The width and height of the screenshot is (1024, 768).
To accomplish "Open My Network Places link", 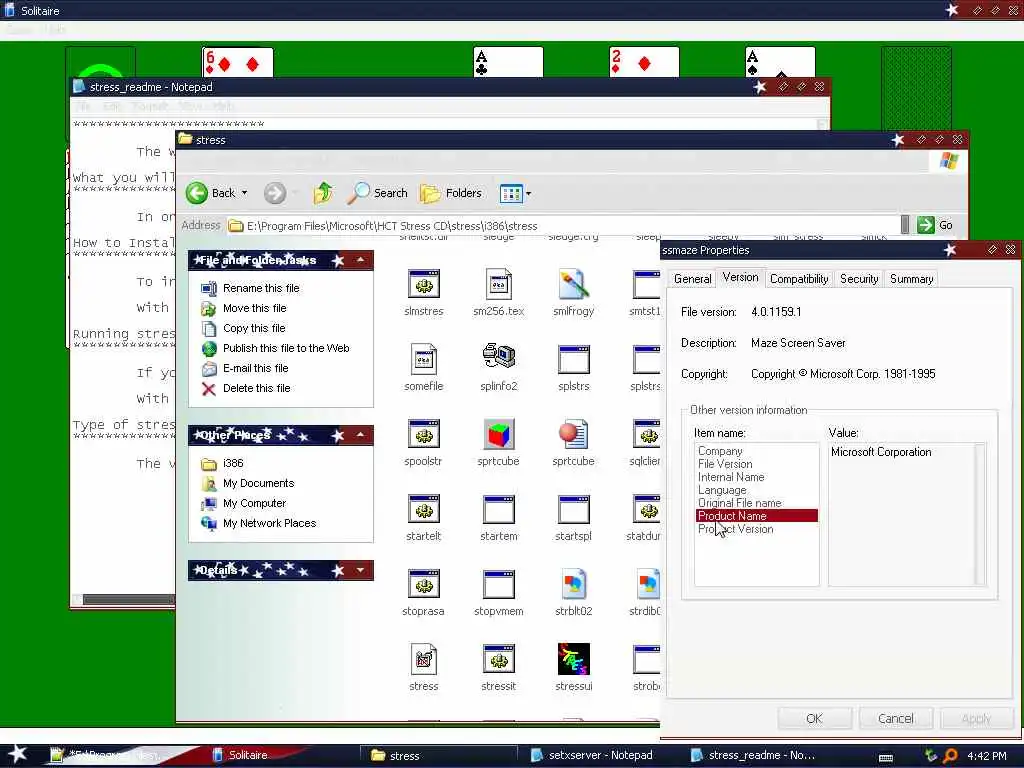I will [269, 523].
